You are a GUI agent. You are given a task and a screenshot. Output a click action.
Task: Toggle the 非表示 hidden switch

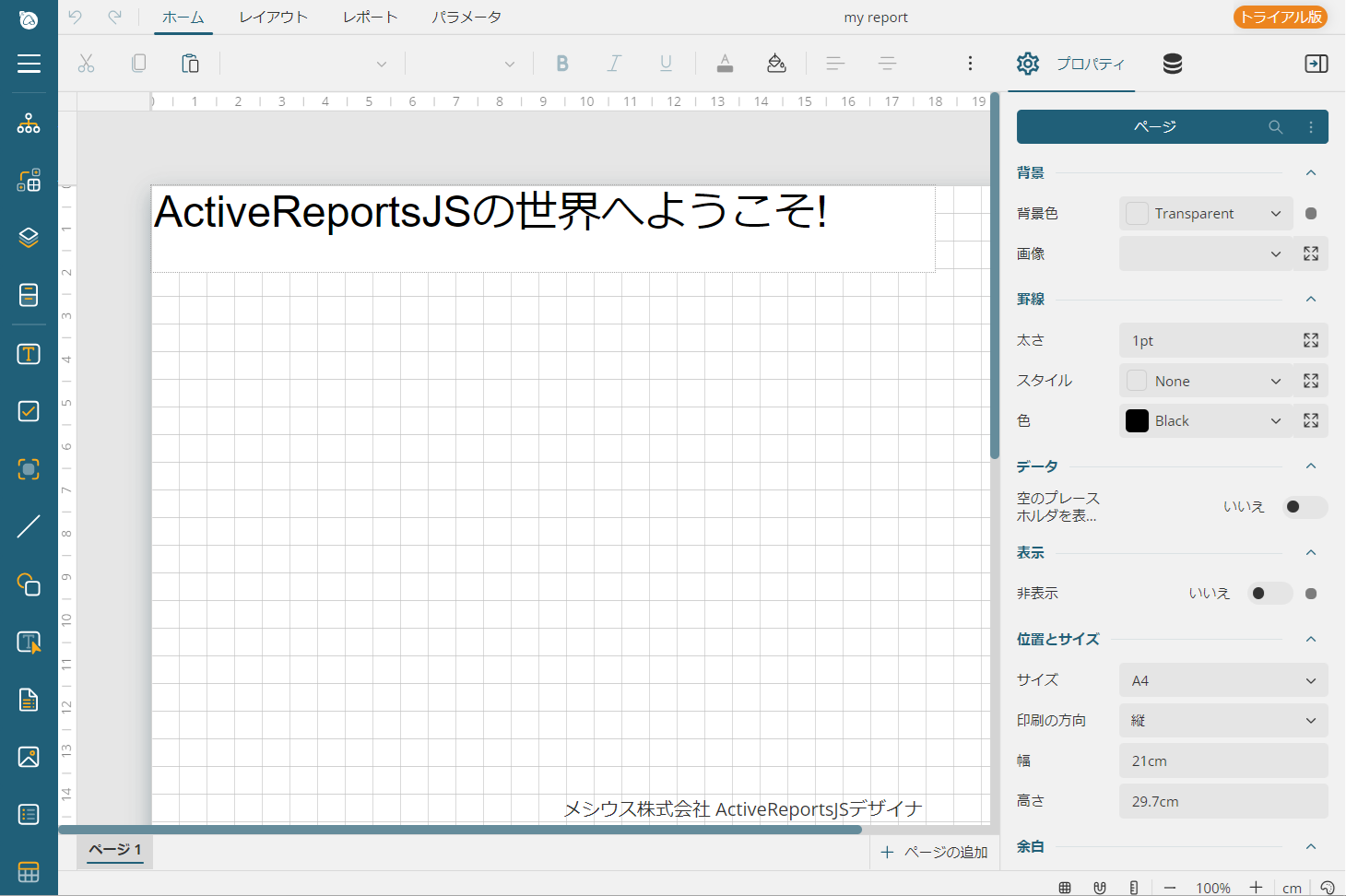(x=1270, y=594)
